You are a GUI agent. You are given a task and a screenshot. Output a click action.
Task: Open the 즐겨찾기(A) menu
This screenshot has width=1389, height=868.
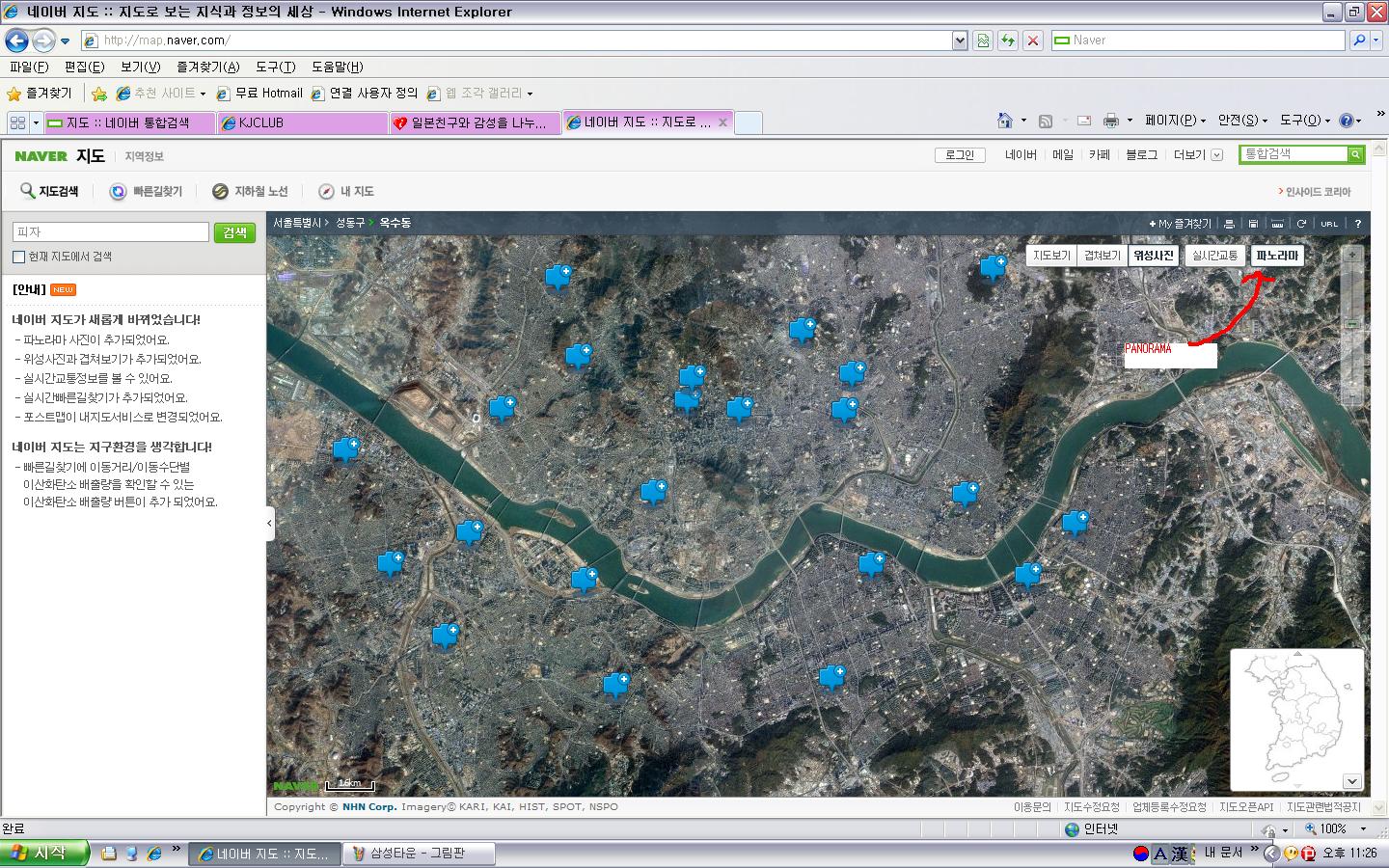pos(207,67)
